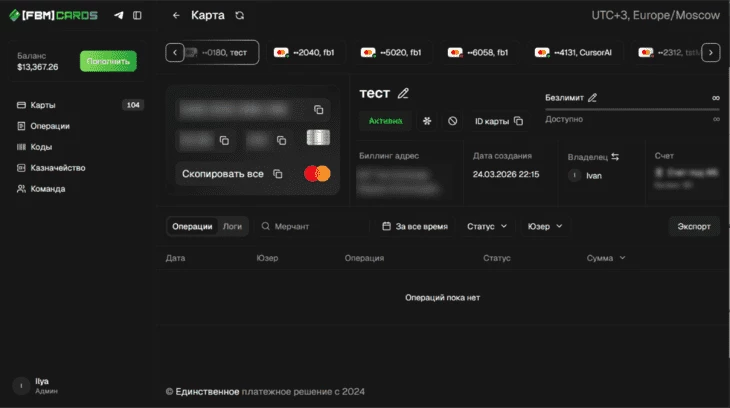Switch to the Логи tab
Screen dimensions: 730x408
pos(232,226)
